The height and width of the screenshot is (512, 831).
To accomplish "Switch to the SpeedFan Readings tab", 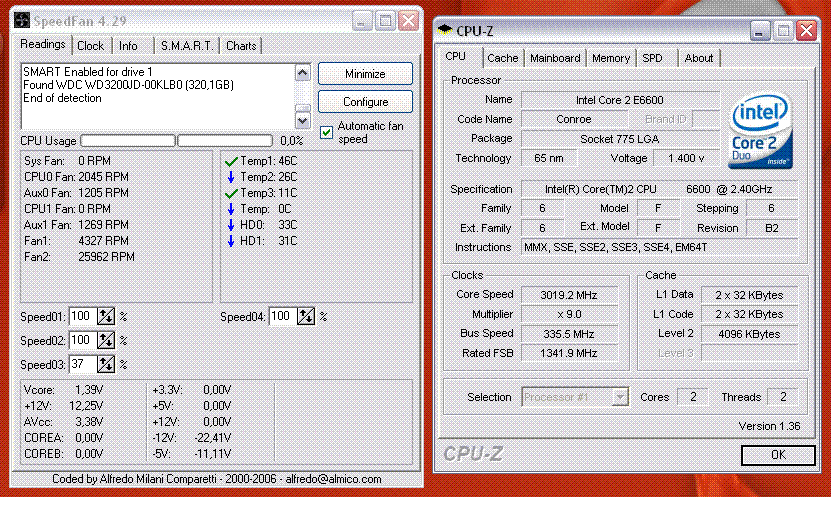I will click(x=42, y=45).
